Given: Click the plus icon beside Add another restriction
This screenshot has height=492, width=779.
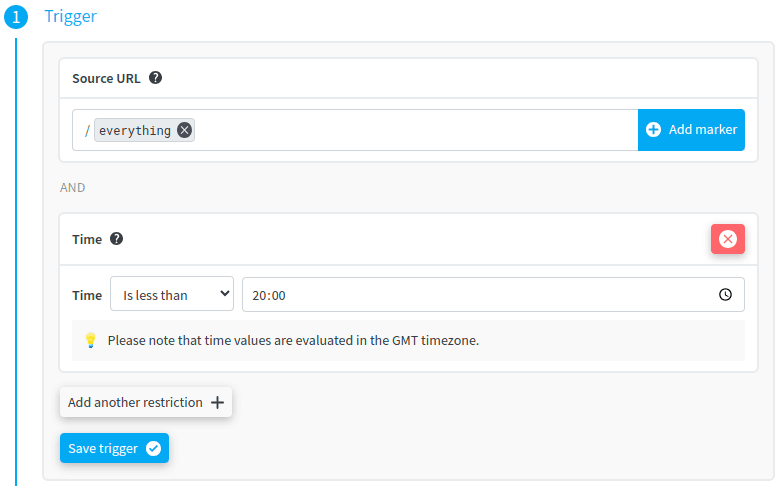Looking at the screenshot, I should [x=217, y=403].
